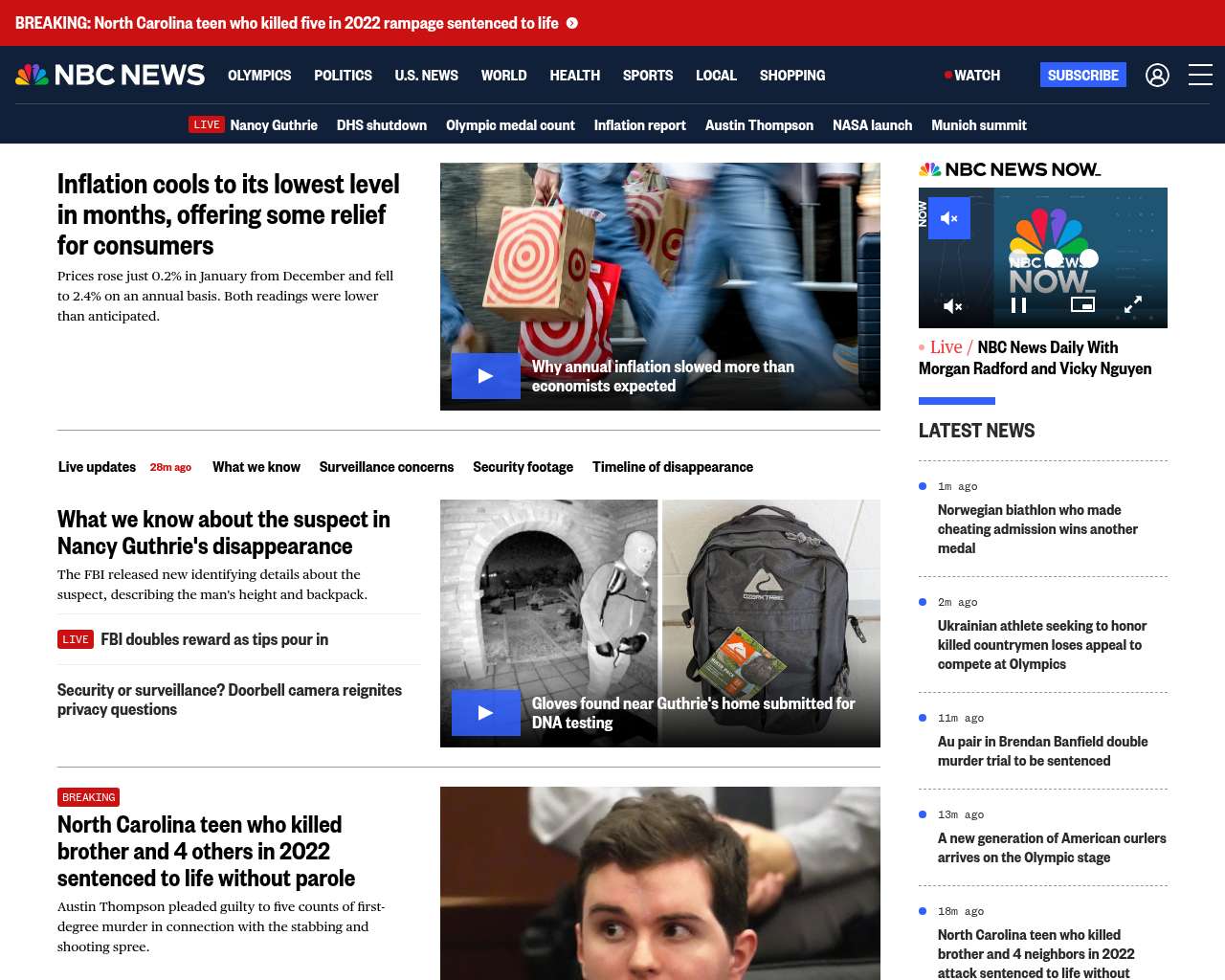Select the 'What we know' tab
1225x980 pixels.
256,467
